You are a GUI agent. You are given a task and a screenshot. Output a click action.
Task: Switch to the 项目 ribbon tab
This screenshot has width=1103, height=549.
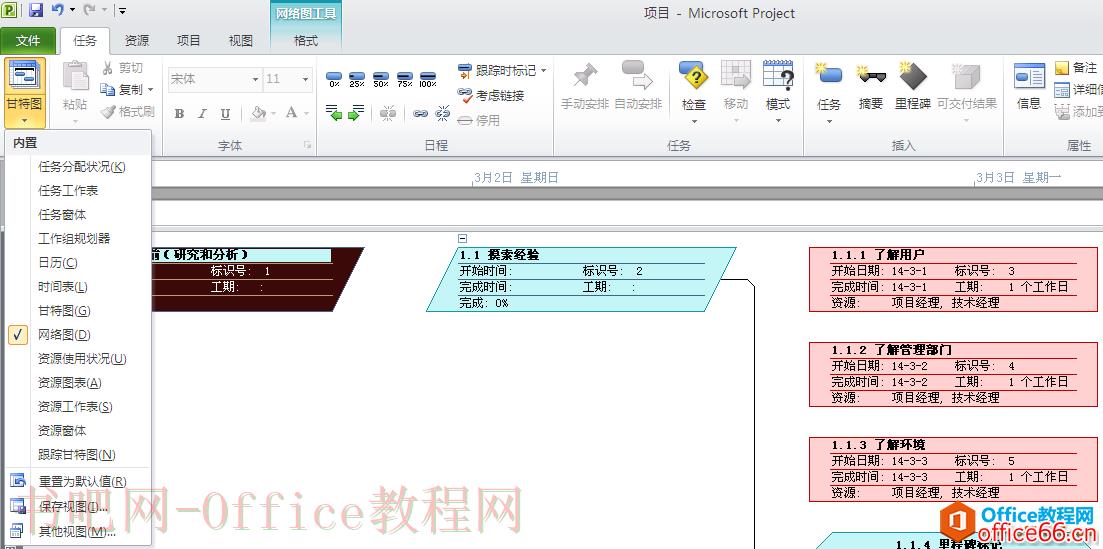click(x=189, y=41)
